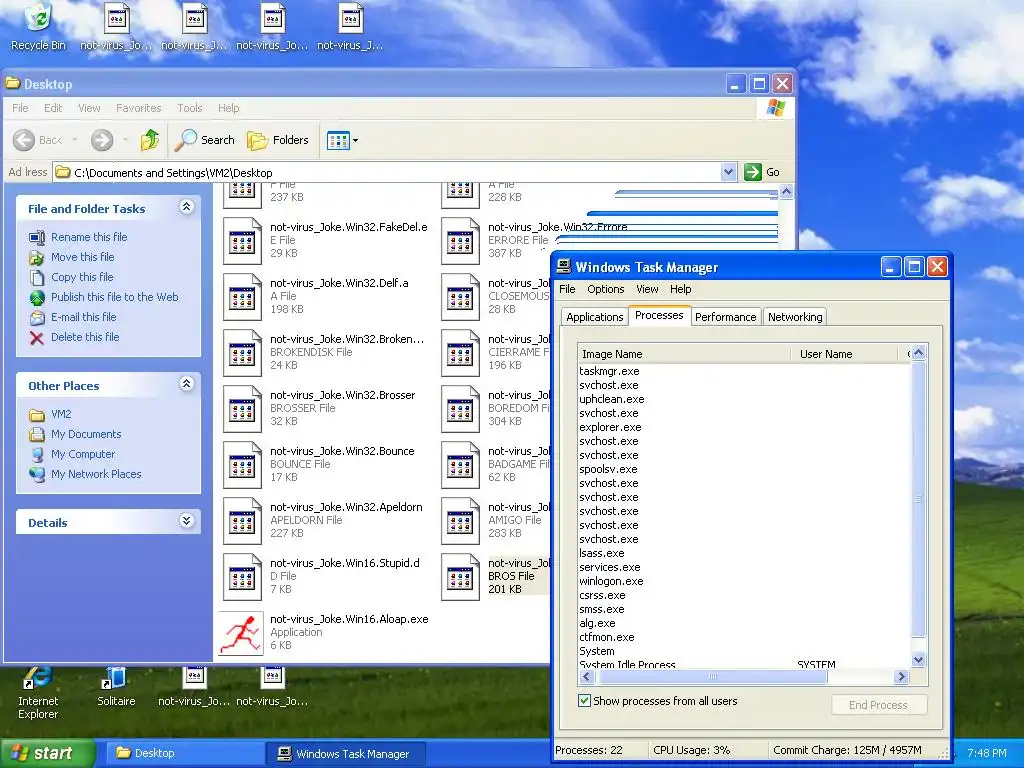Open My Network Places link
The image size is (1024, 768).
(x=96, y=474)
